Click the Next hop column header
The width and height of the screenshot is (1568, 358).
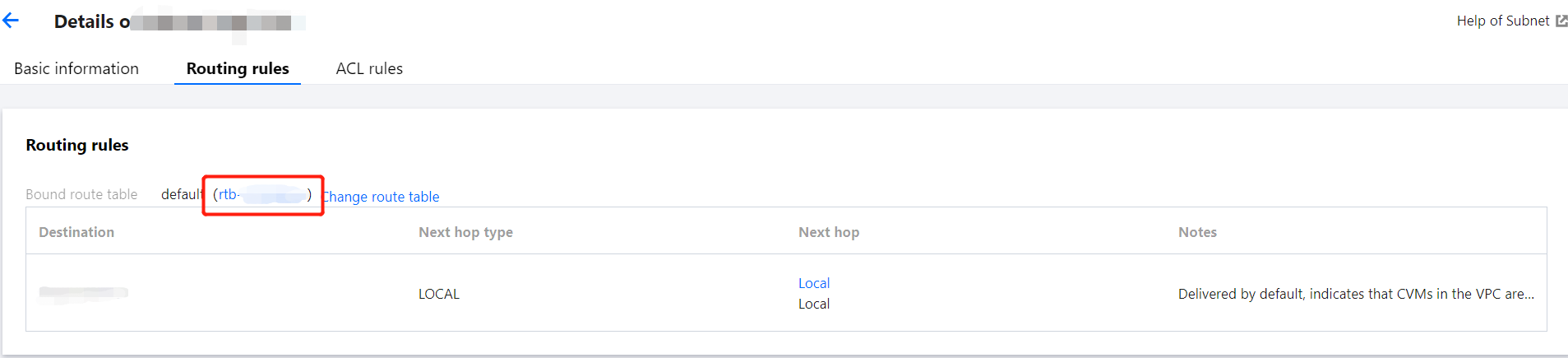[828, 232]
